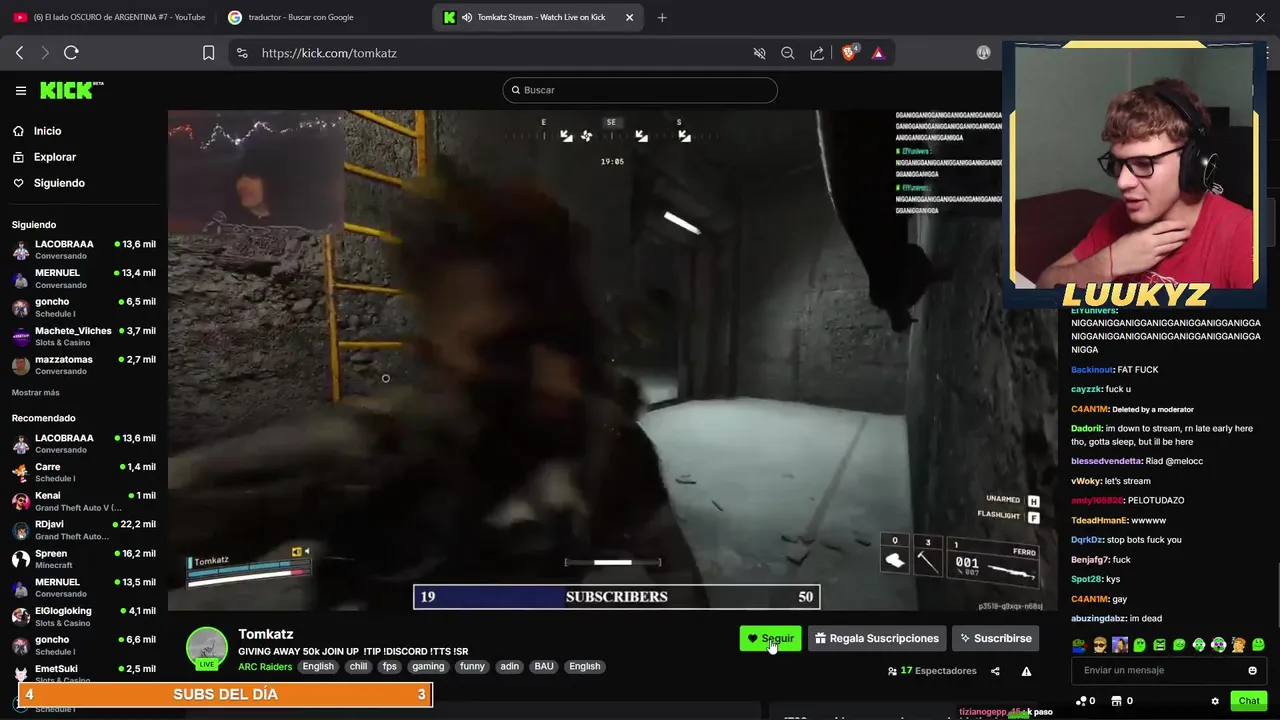Open the emoji picker smiley in chat input

pos(1252,670)
